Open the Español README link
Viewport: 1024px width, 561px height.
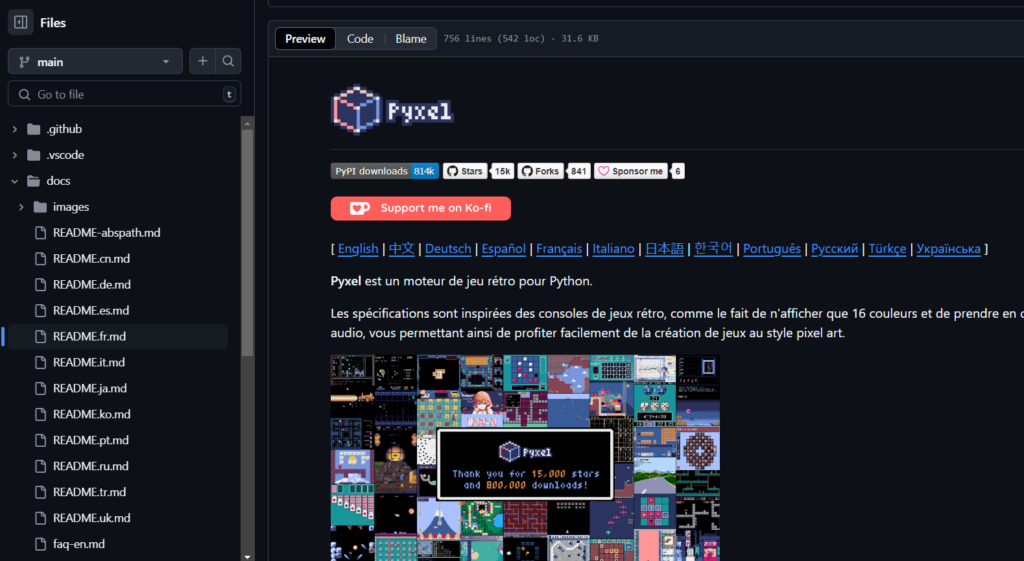tap(504, 249)
